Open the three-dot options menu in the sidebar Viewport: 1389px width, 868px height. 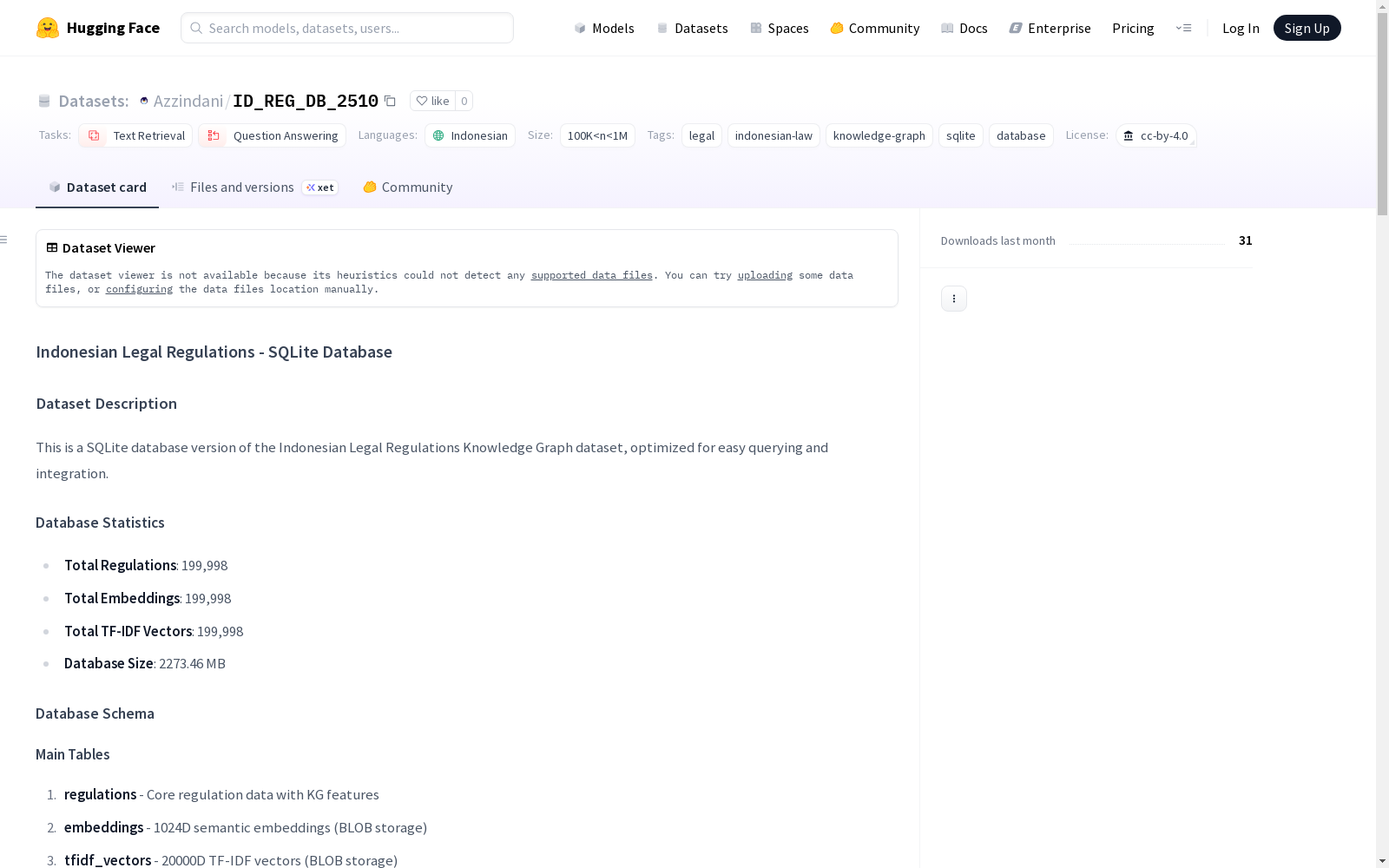coord(954,299)
